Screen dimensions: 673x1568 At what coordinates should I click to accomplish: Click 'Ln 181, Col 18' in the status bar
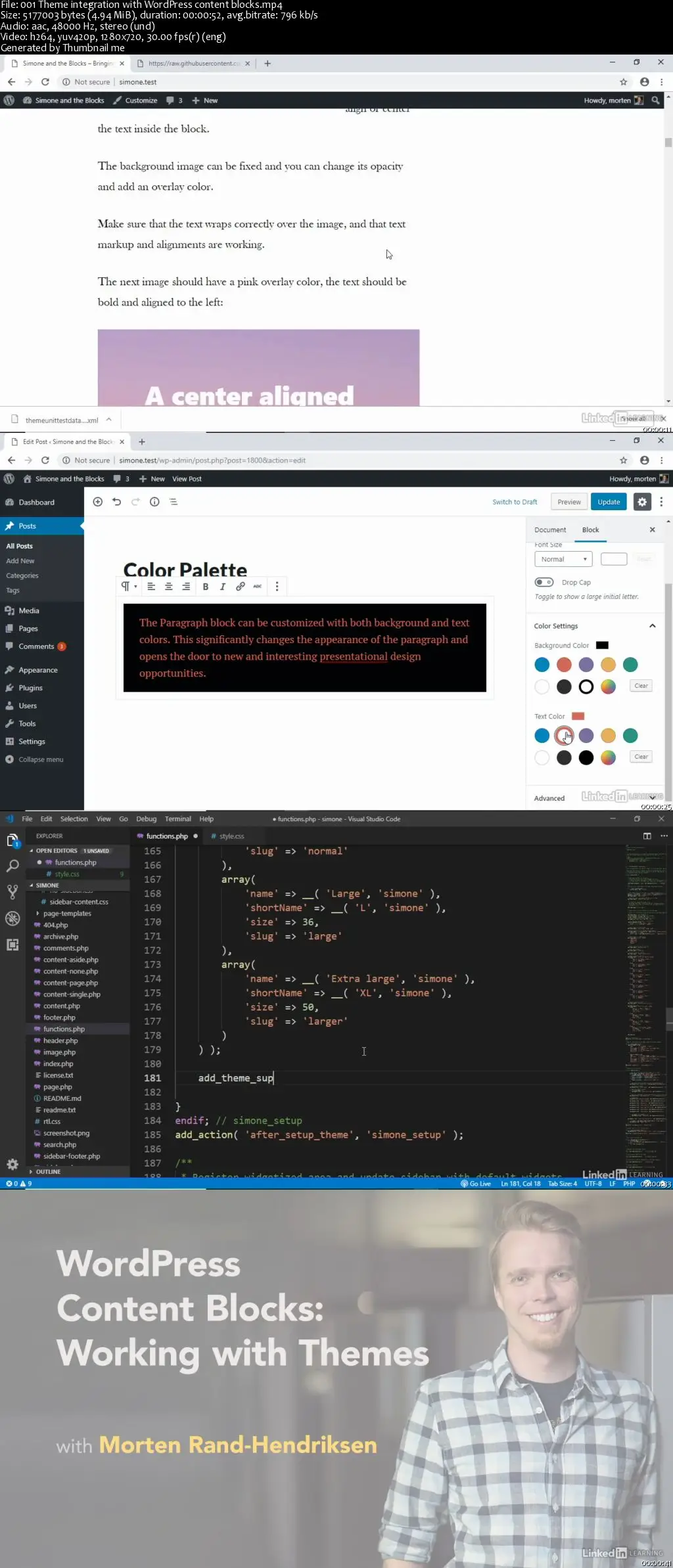pyautogui.click(x=521, y=1184)
